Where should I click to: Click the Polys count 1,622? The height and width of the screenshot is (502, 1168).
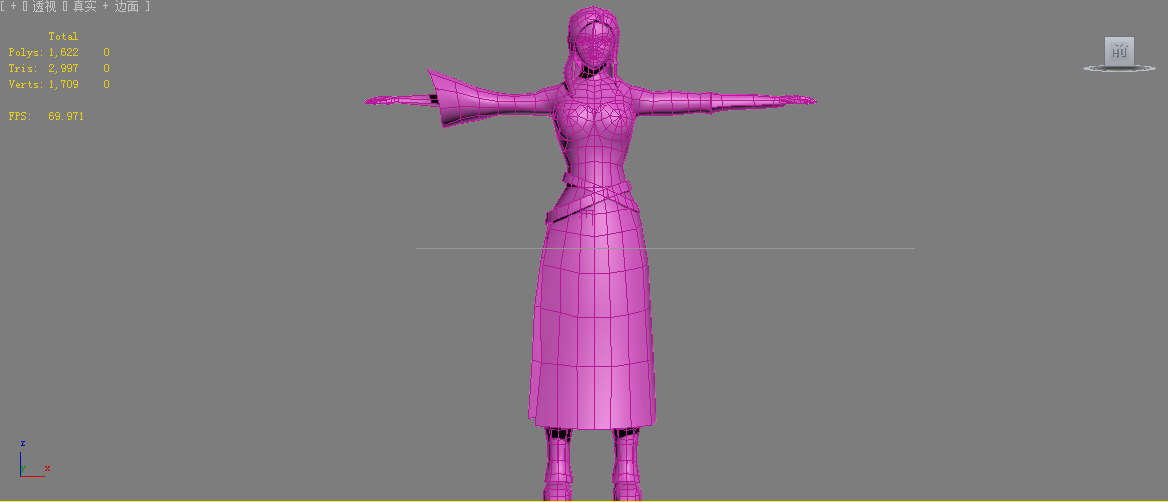tap(63, 52)
